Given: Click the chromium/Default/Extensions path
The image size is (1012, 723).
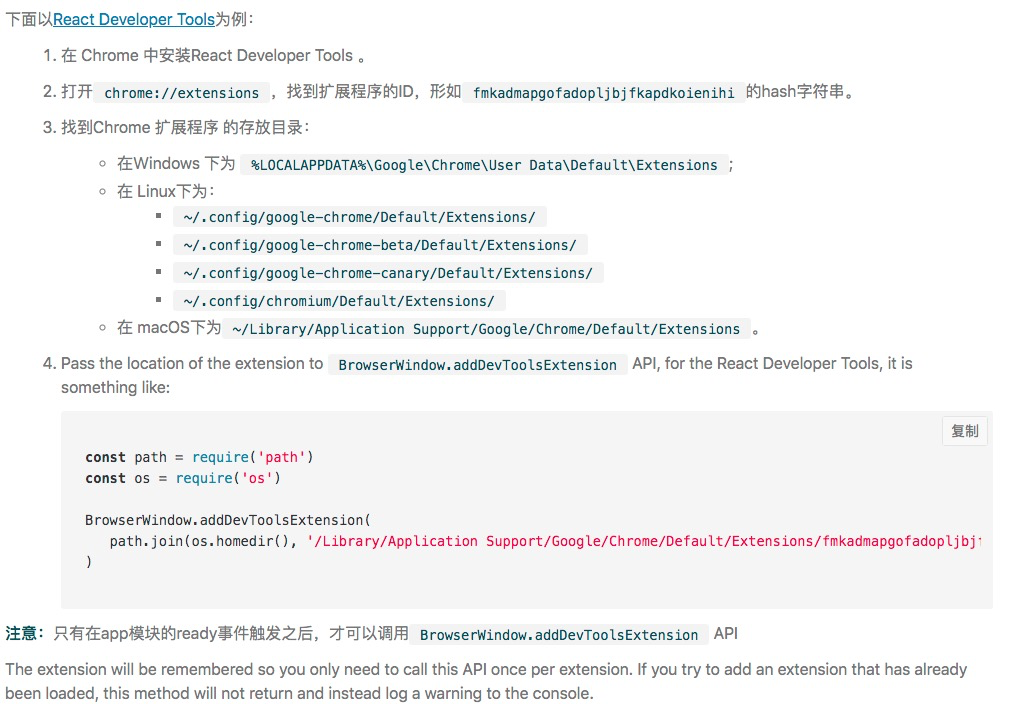Looking at the screenshot, I should coord(339,301).
